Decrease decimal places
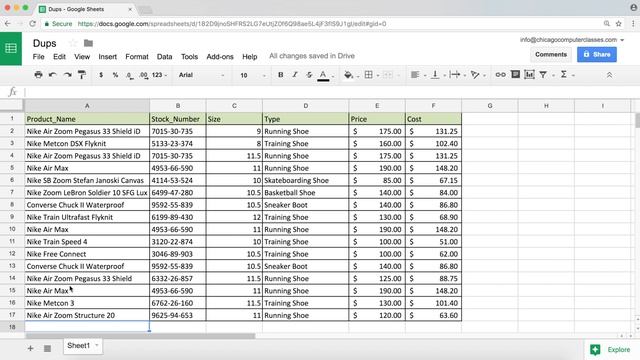Viewport: 640px width, 360px height. coord(129,75)
